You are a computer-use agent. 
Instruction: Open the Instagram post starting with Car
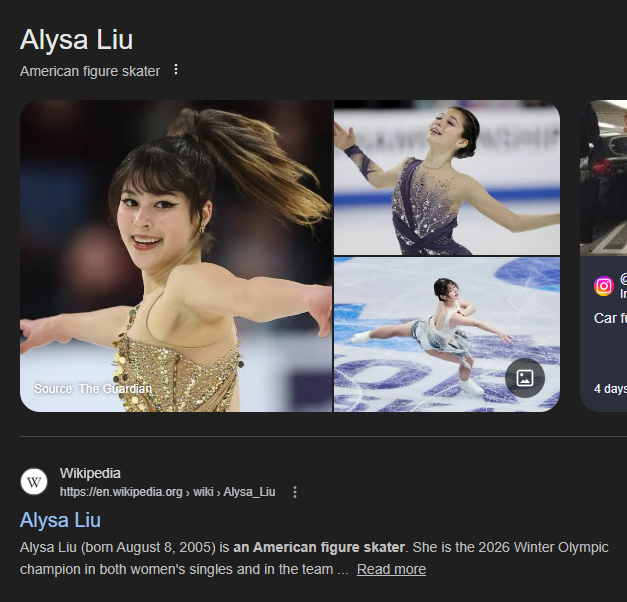(x=610, y=318)
